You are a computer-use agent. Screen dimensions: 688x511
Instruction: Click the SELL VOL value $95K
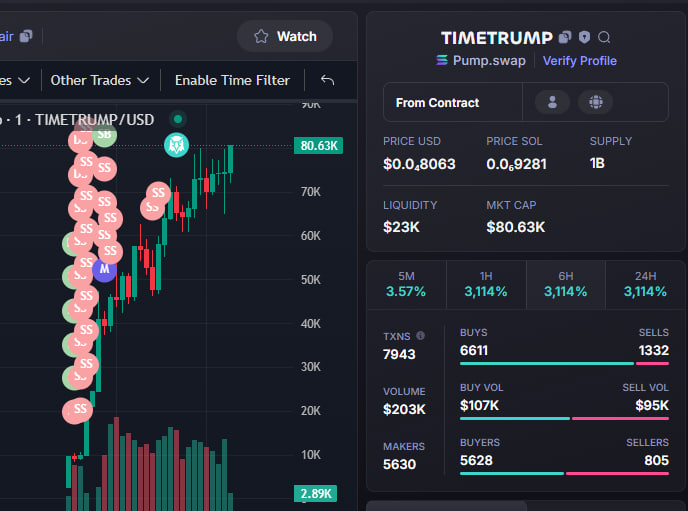(652, 405)
